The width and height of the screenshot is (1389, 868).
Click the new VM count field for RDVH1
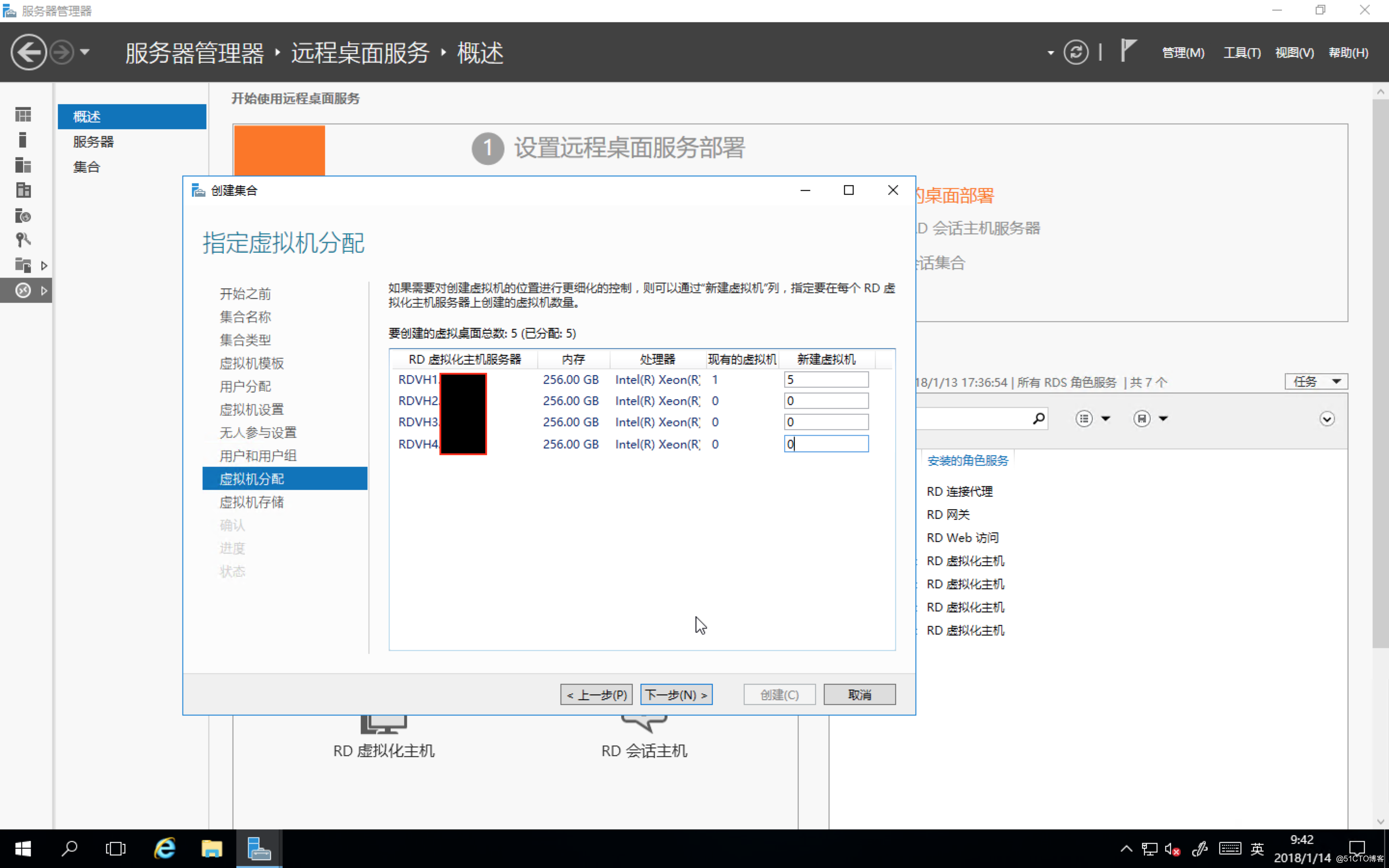tap(826, 380)
